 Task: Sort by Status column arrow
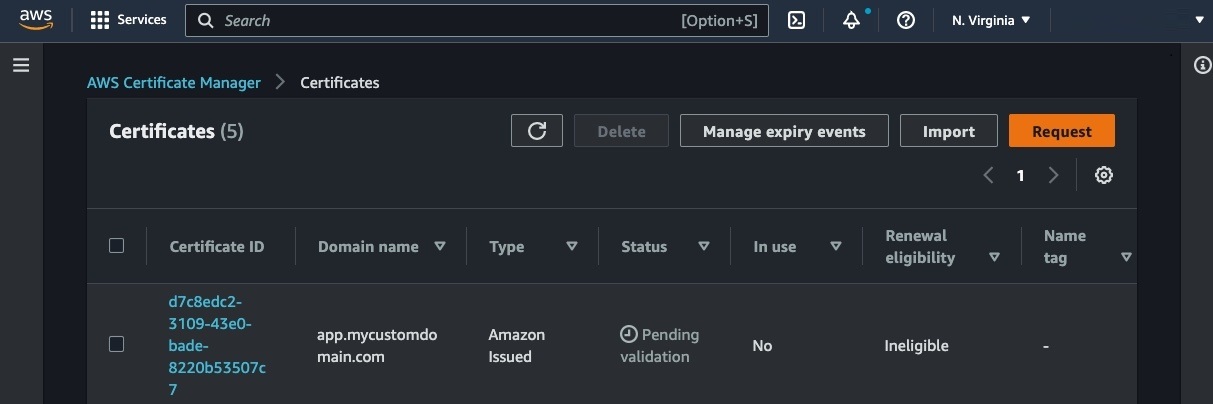pos(704,246)
